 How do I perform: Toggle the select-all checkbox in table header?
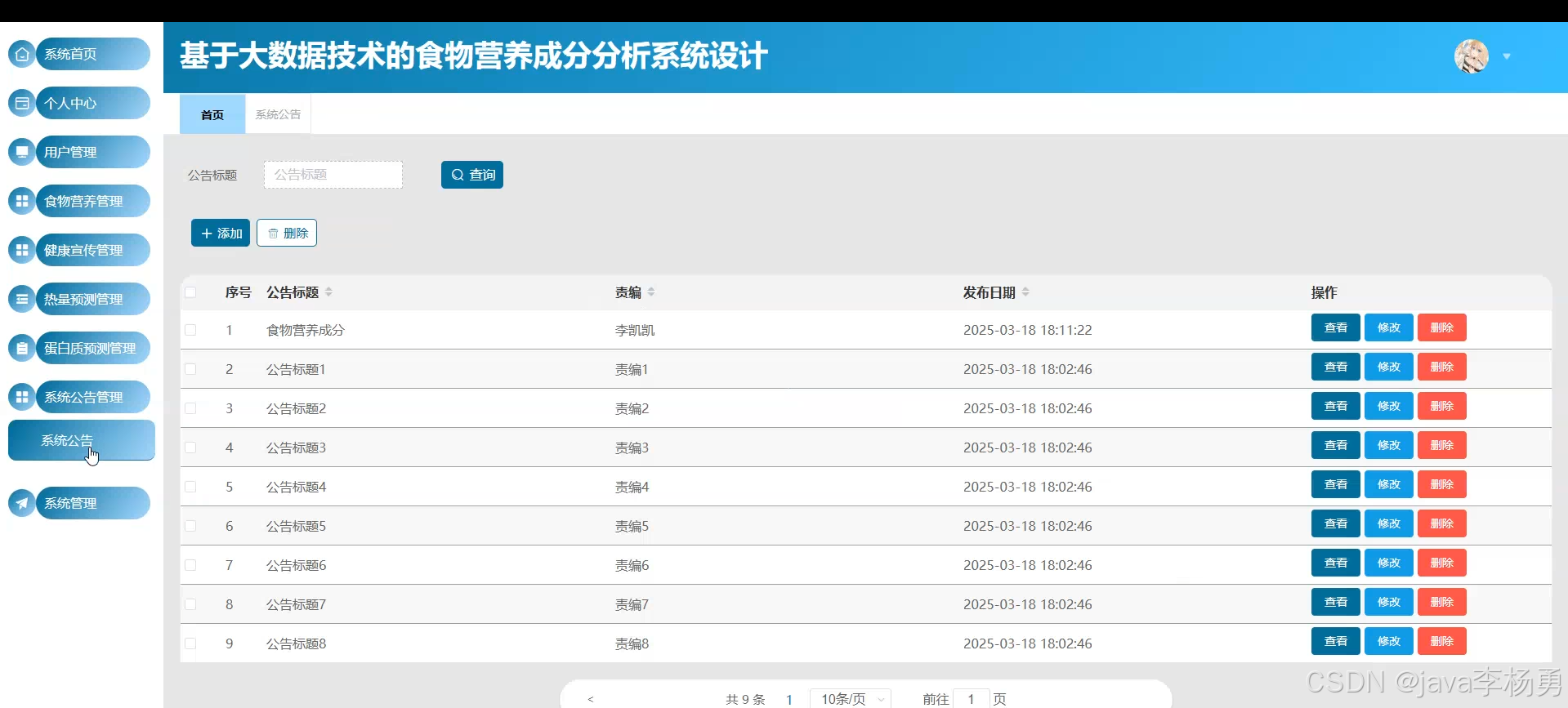(190, 292)
